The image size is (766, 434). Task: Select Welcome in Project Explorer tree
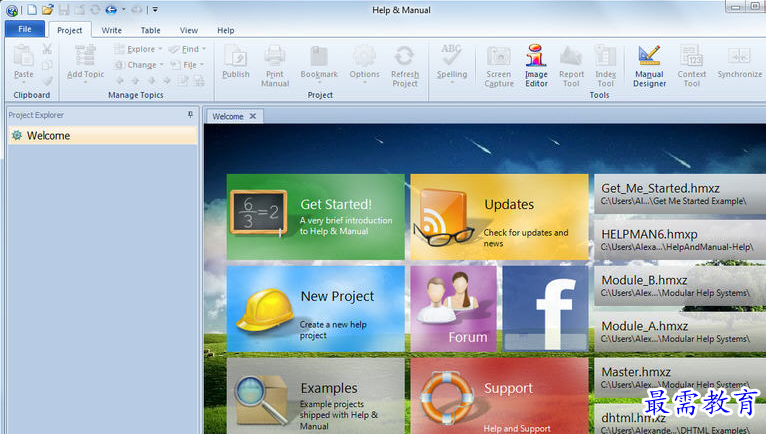click(103, 135)
